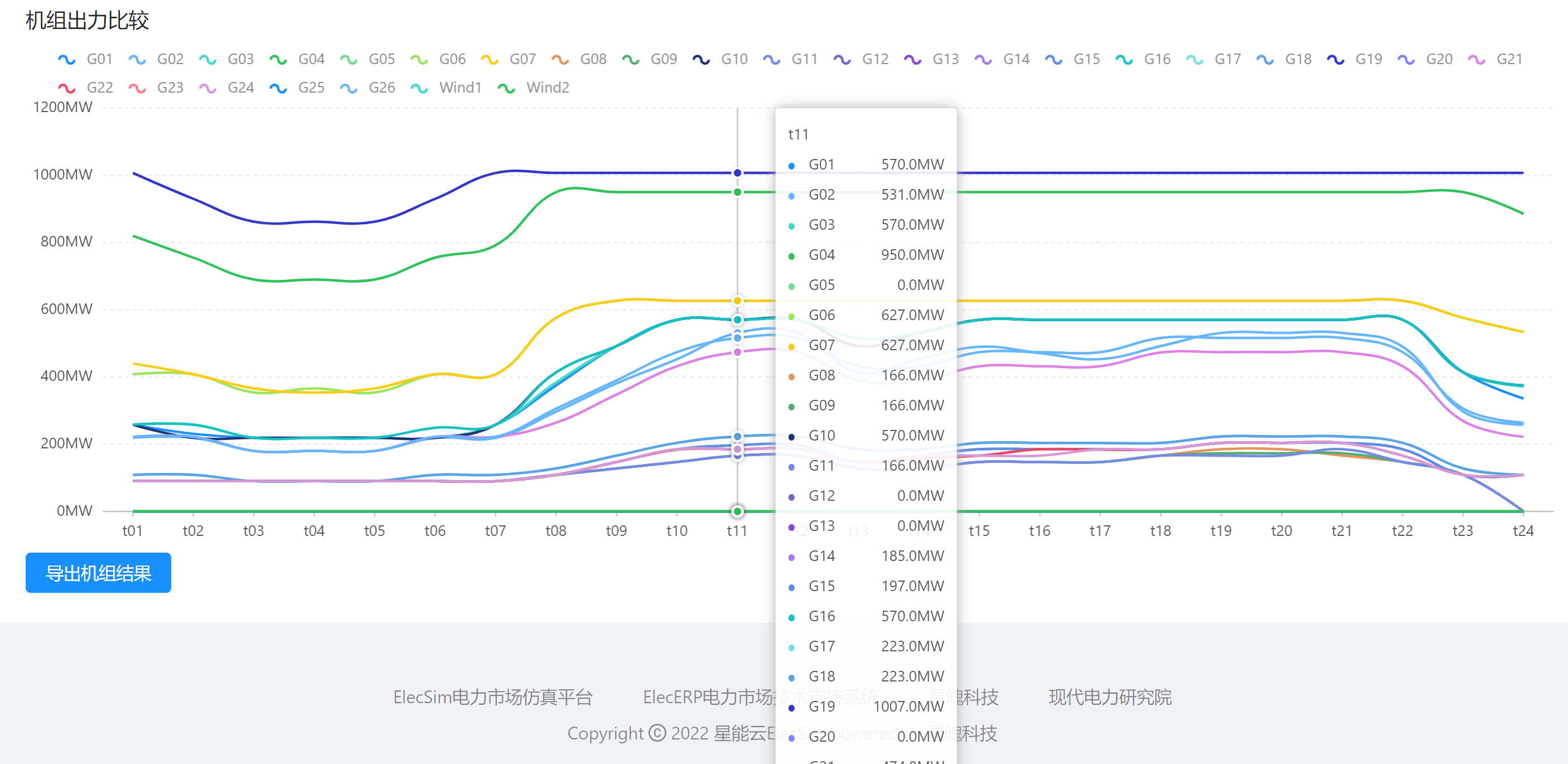Click t11 x-axis label
Image resolution: width=1568 pixels, height=764 pixels.
[737, 531]
